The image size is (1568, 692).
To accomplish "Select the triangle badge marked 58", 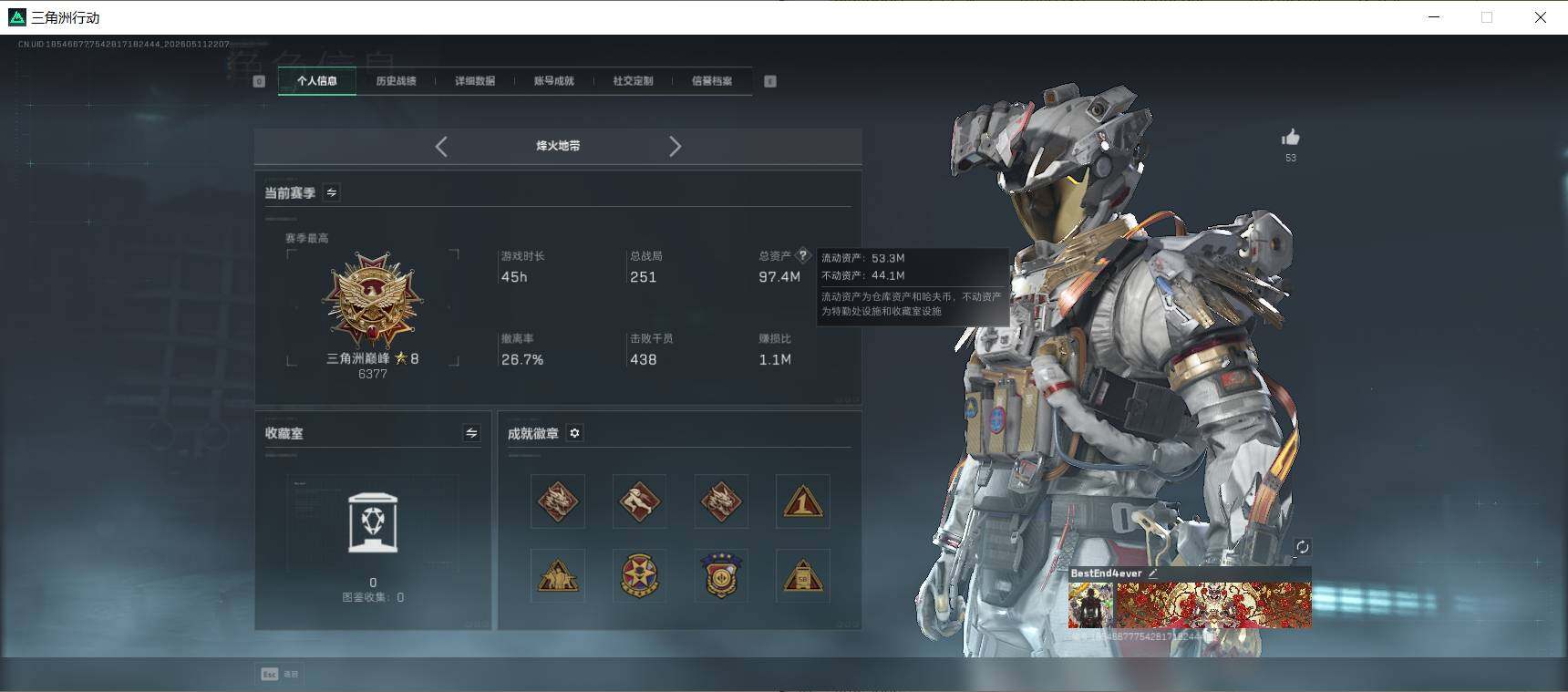I will (803, 575).
